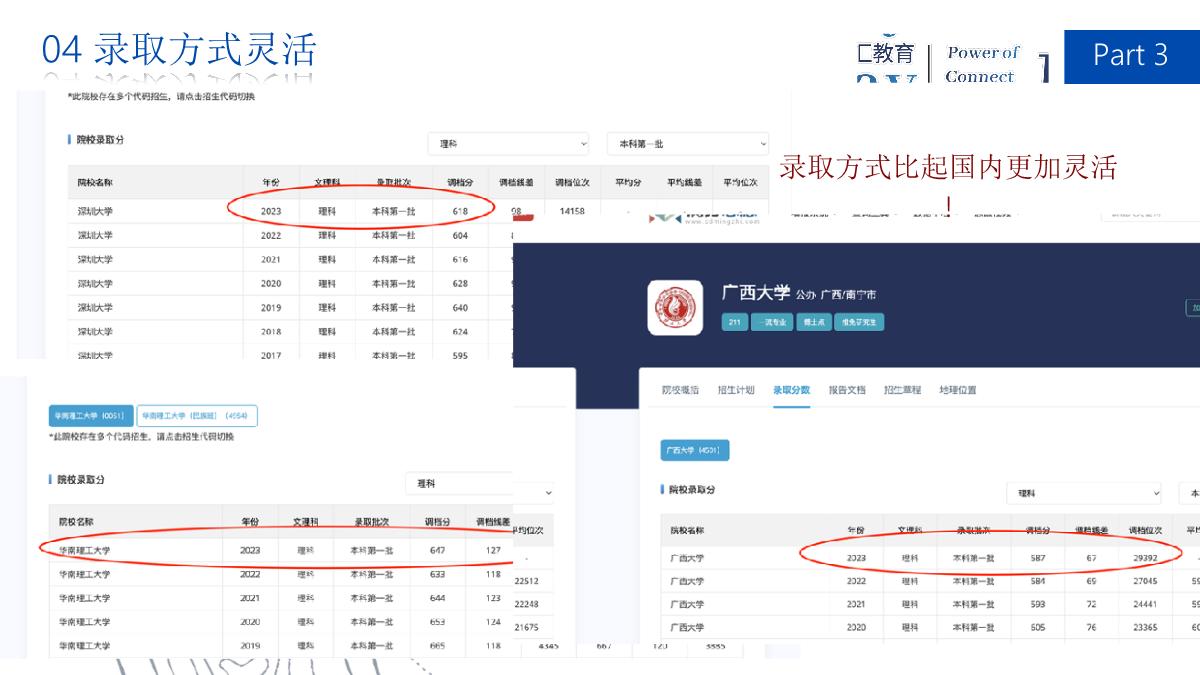Click the 一流专业 tag badge
Screen dimensions: 1200x675
point(772,323)
